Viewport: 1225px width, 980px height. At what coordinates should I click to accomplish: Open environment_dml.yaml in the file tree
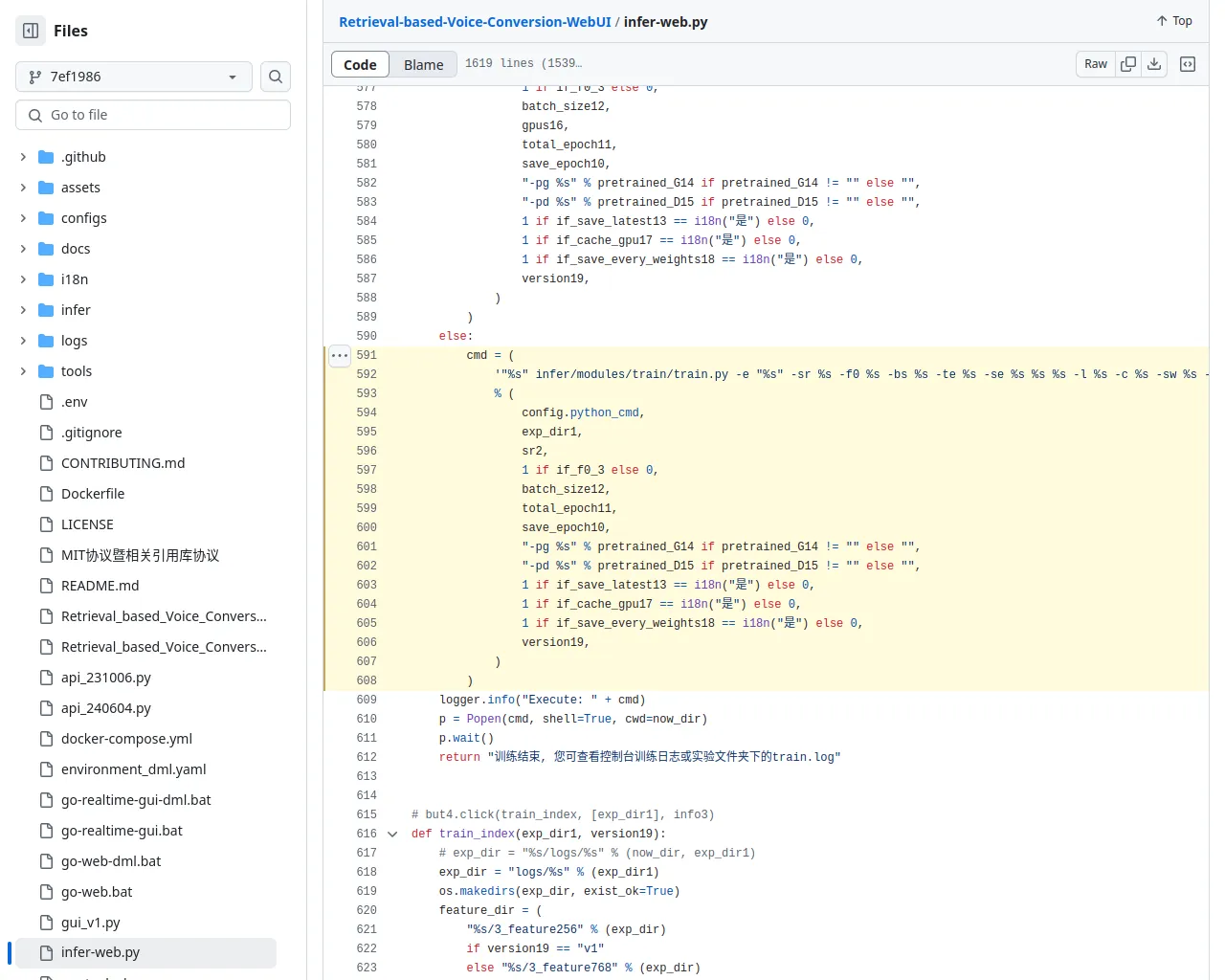point(133,769)
